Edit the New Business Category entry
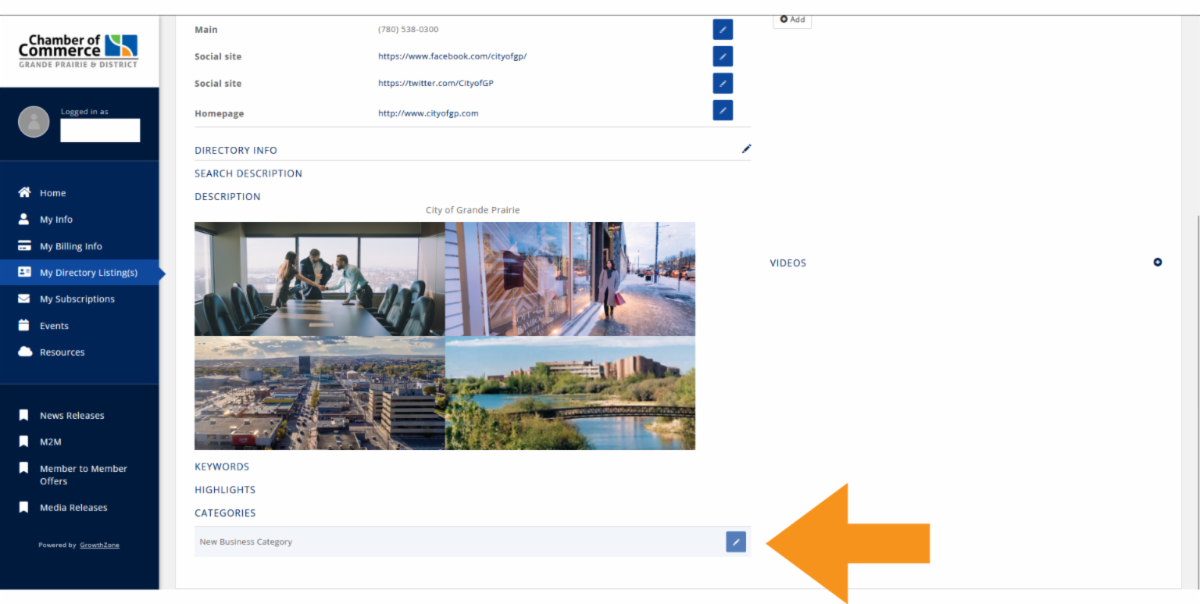 point(736,542)
